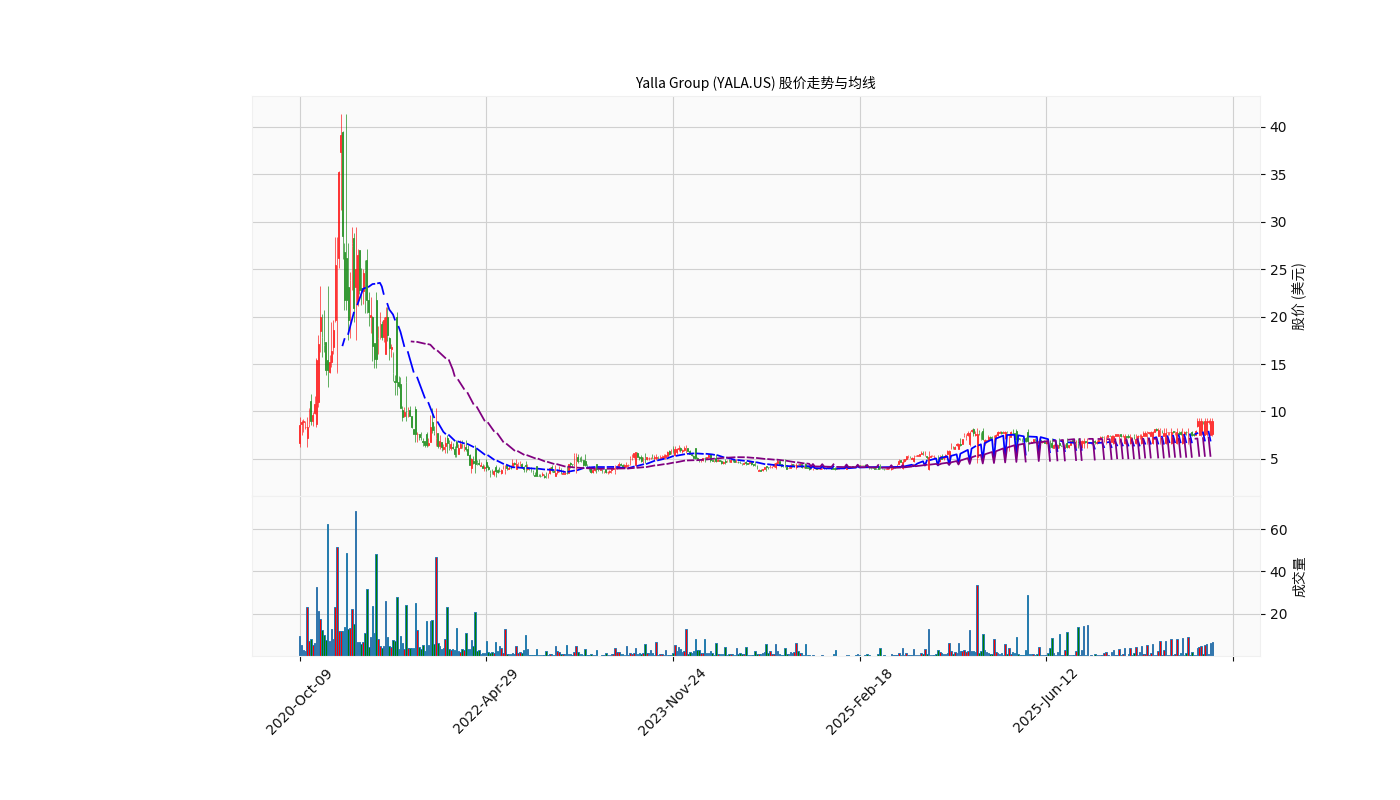Click the '30' price axis tick
Screen dimensions: 1400x800
[1278, 222]
